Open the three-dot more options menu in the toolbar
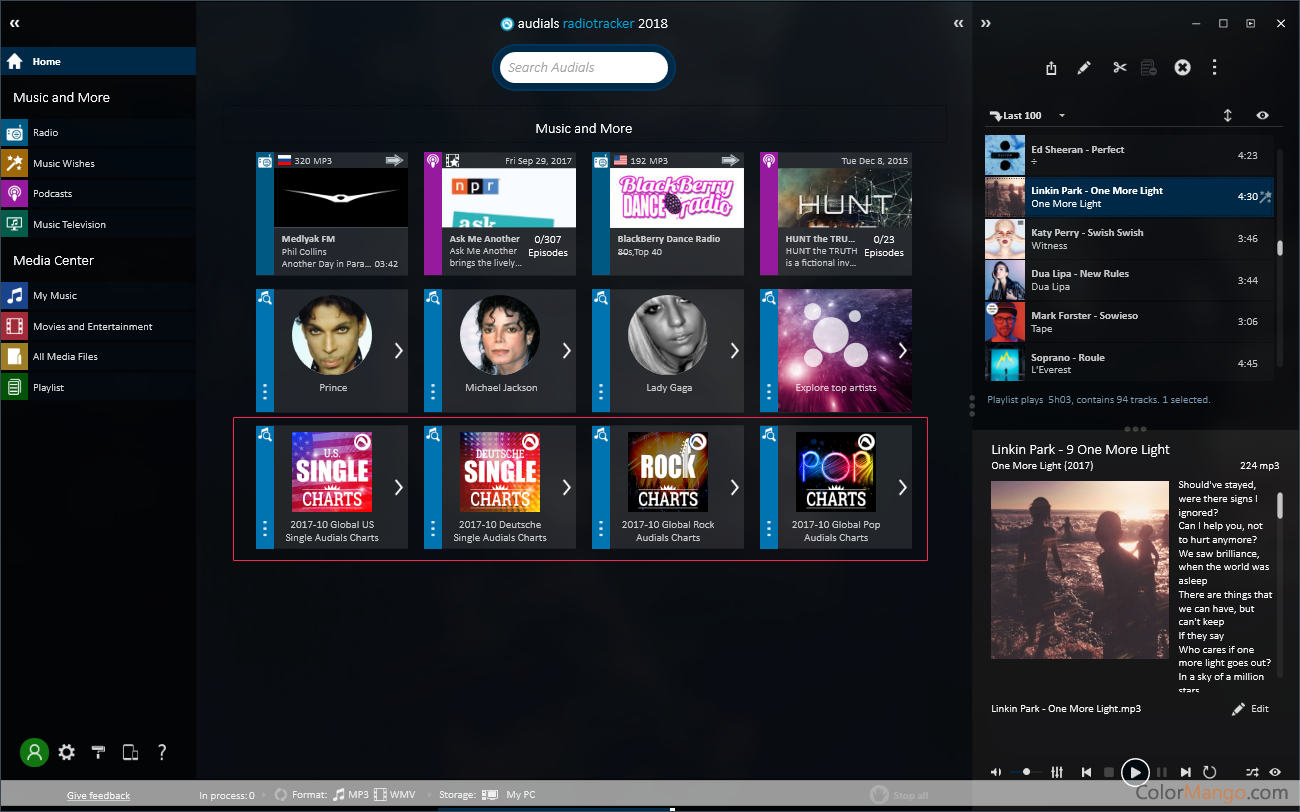 pos(1214,68)
